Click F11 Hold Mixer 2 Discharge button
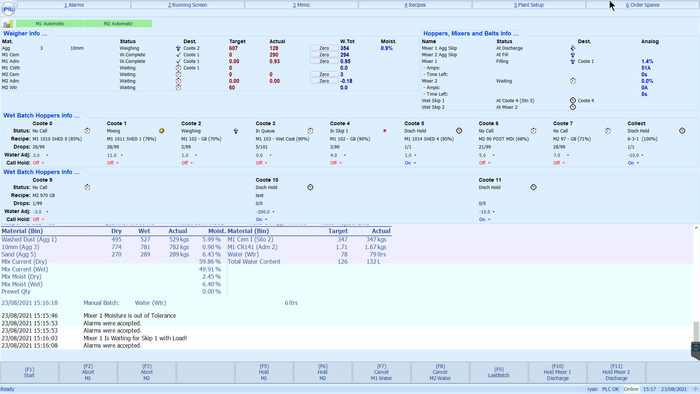Viewport: 700px width, 394px height. coord(616,372)
